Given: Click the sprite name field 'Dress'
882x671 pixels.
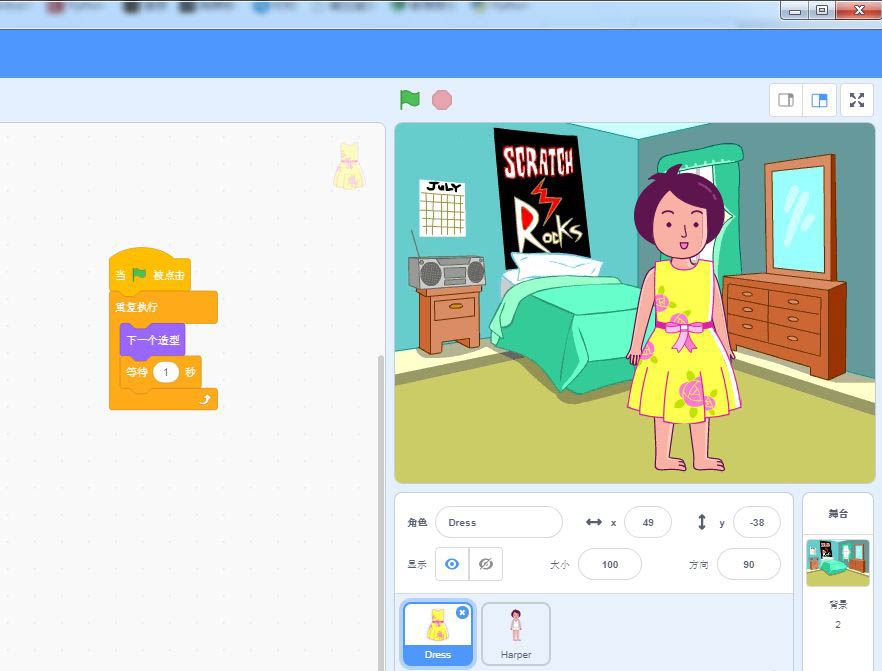Looking at the screenshot, I should click(x=498, y=522).
